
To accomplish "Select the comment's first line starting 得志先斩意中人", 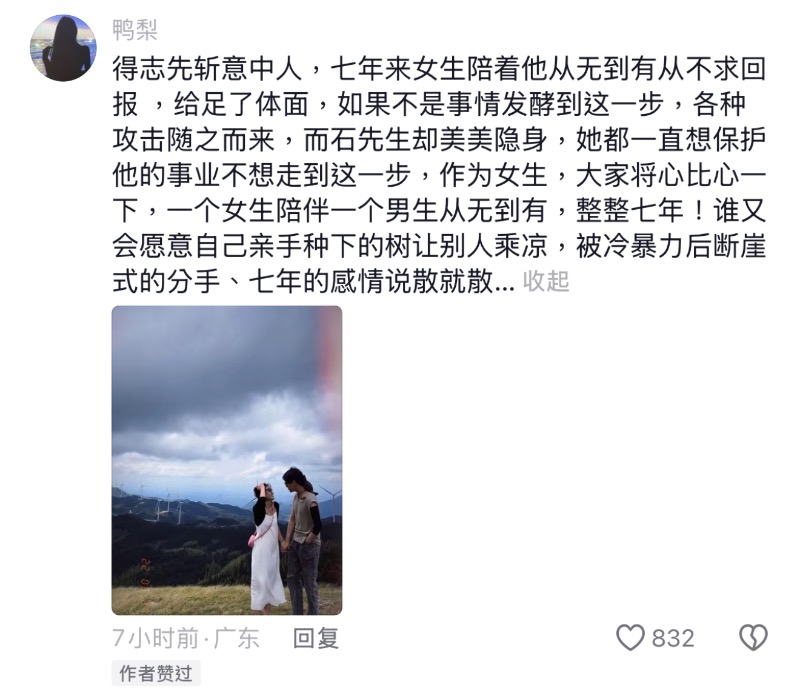I will coord(439,69).
